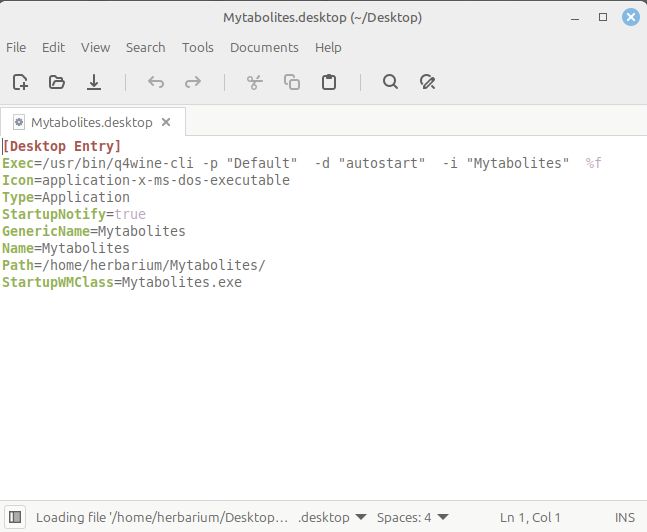Click the Copy toolbar icon

pos(292,82)
